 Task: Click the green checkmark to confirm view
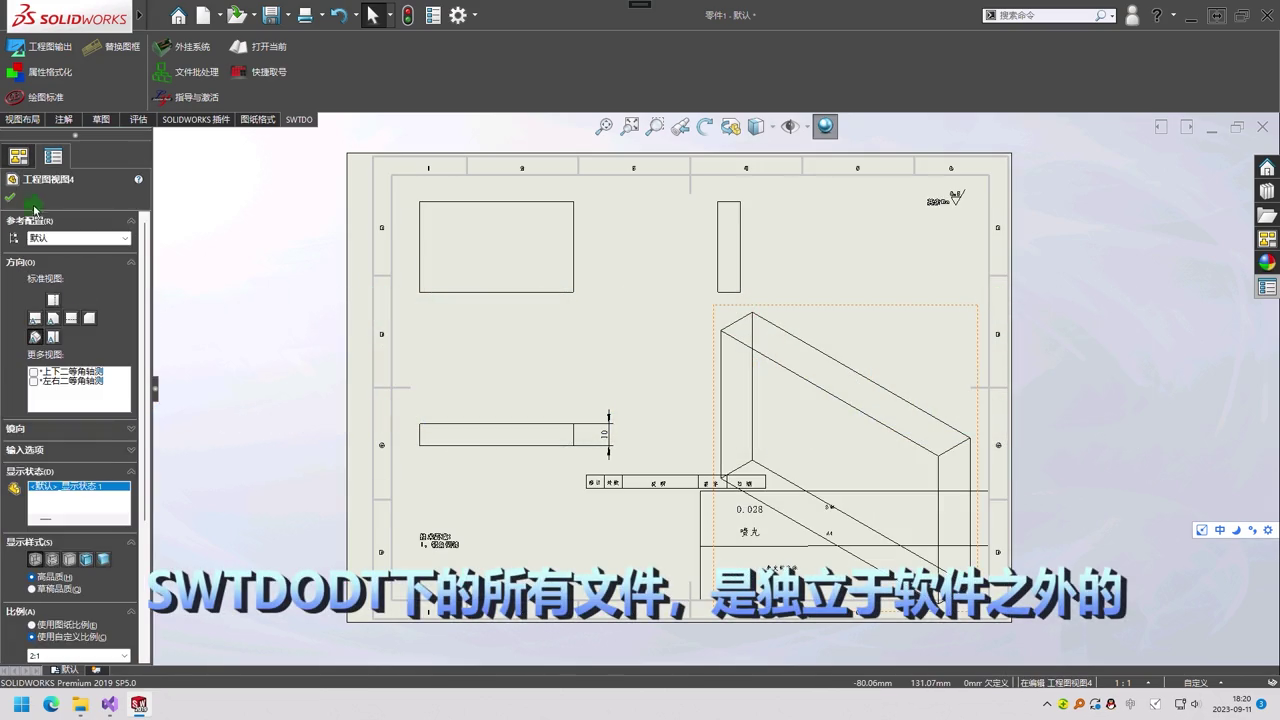point(10,198)
